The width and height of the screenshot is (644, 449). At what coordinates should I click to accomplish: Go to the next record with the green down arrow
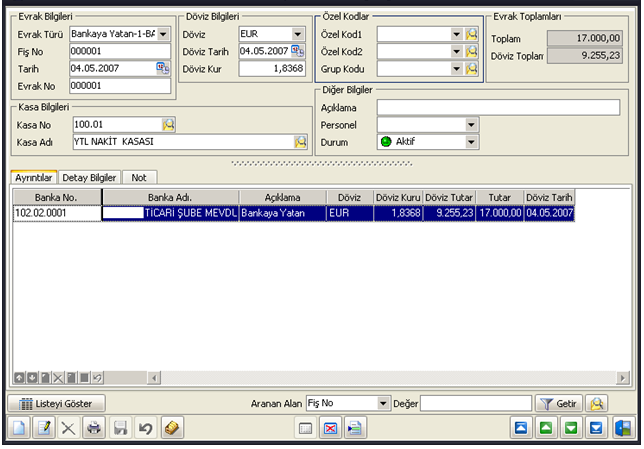point(571,428)
